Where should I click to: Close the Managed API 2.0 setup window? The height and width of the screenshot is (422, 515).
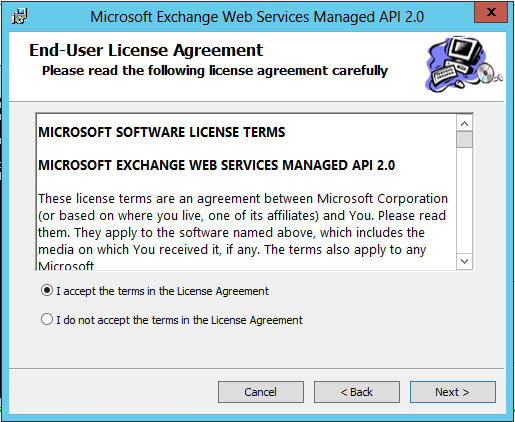pos(491,12)
